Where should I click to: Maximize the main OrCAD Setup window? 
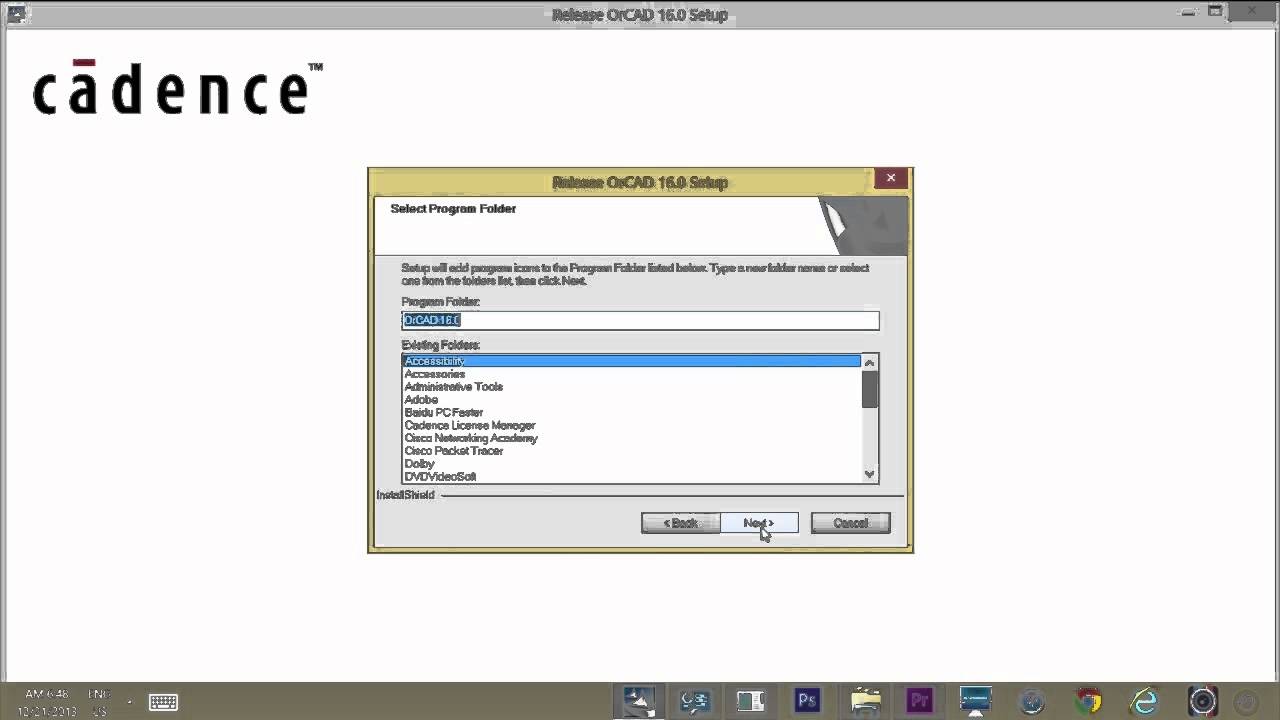[1216, 12]
